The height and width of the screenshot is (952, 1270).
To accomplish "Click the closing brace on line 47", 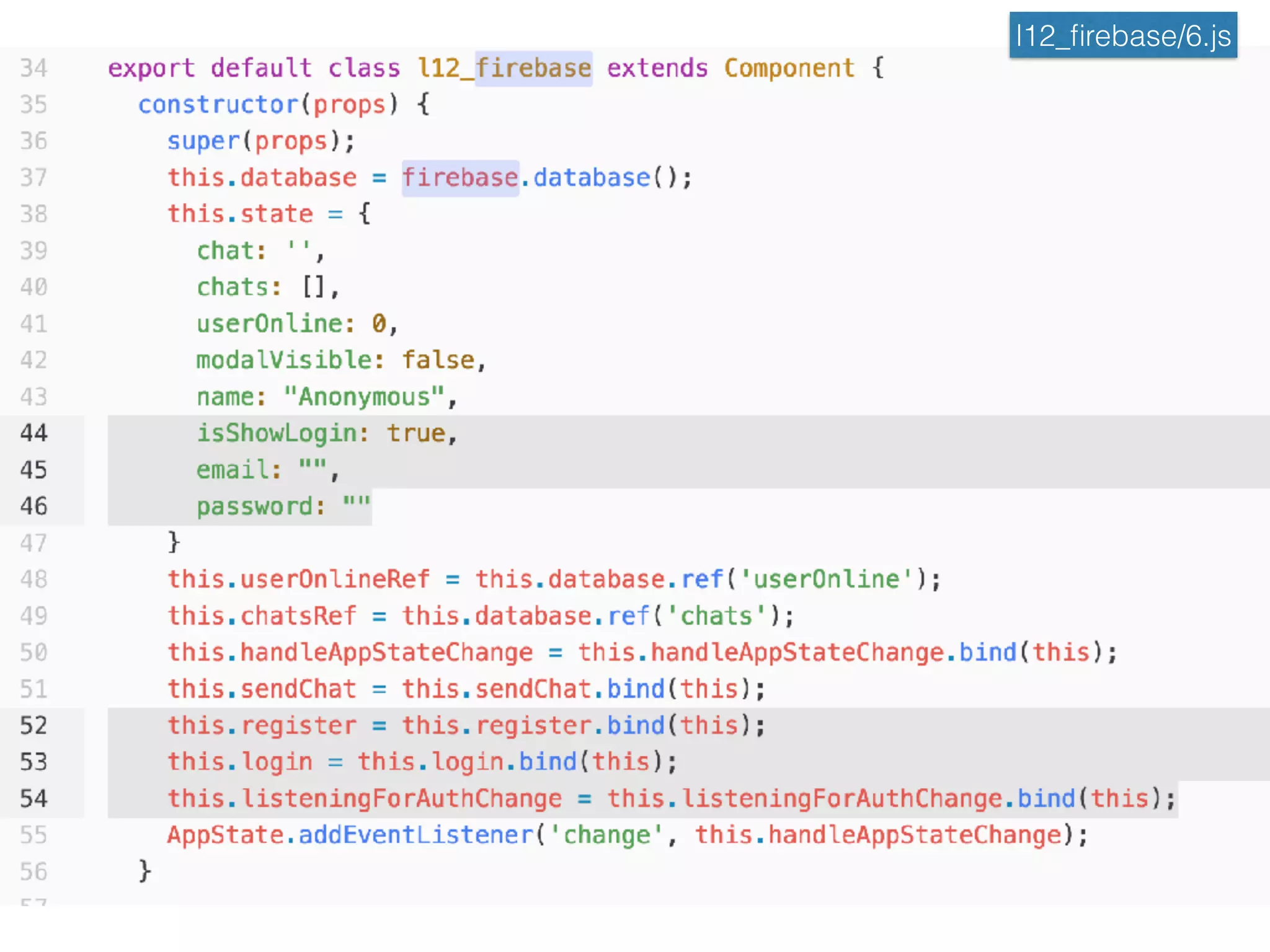I will (x=174, y=542).
